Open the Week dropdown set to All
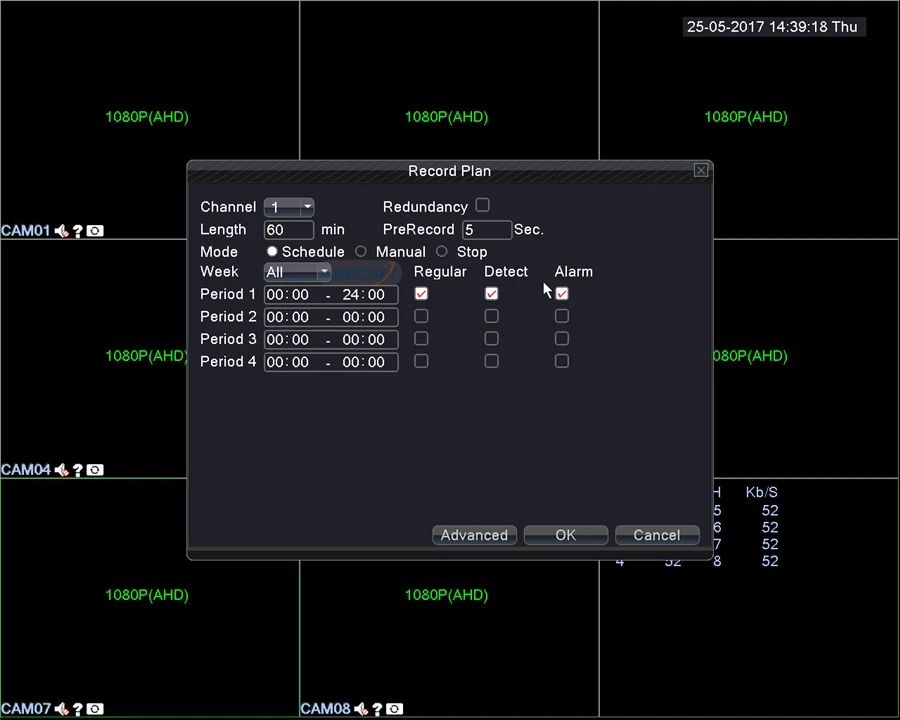The height and width of the screenshot is (720, 900). pyautogui.click(x=297, y=272)
